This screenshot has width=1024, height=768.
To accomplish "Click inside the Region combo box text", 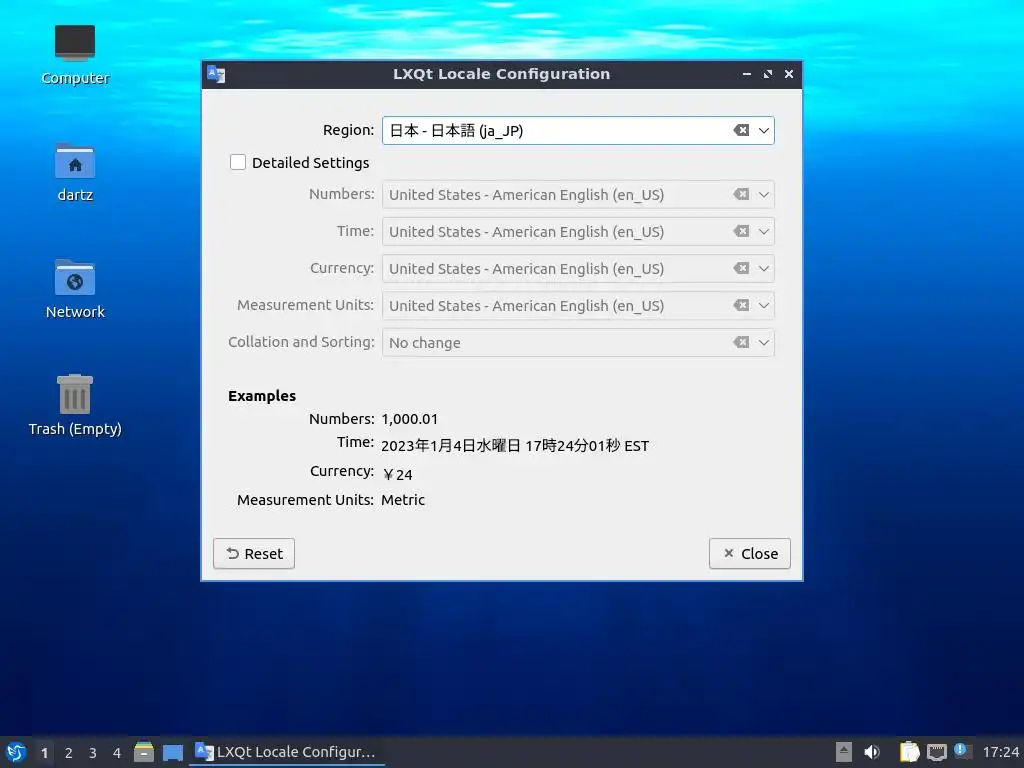I will click(456, 131).
